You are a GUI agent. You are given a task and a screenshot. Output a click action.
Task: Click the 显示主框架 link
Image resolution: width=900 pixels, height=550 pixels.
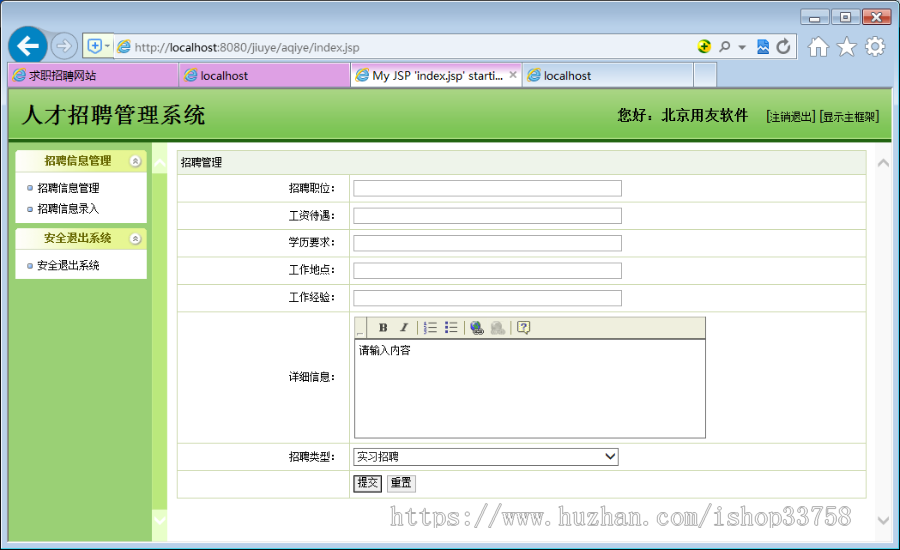(x=849, y=117)
